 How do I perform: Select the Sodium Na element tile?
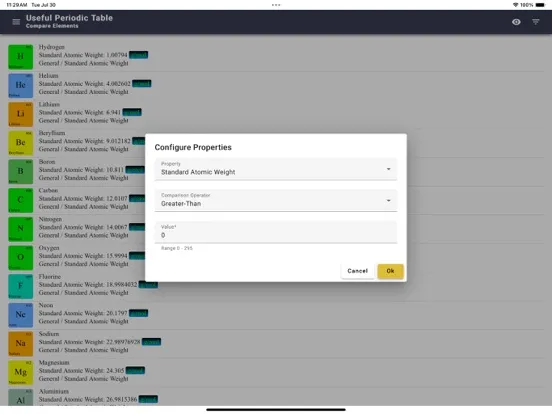tap(20, 344)
